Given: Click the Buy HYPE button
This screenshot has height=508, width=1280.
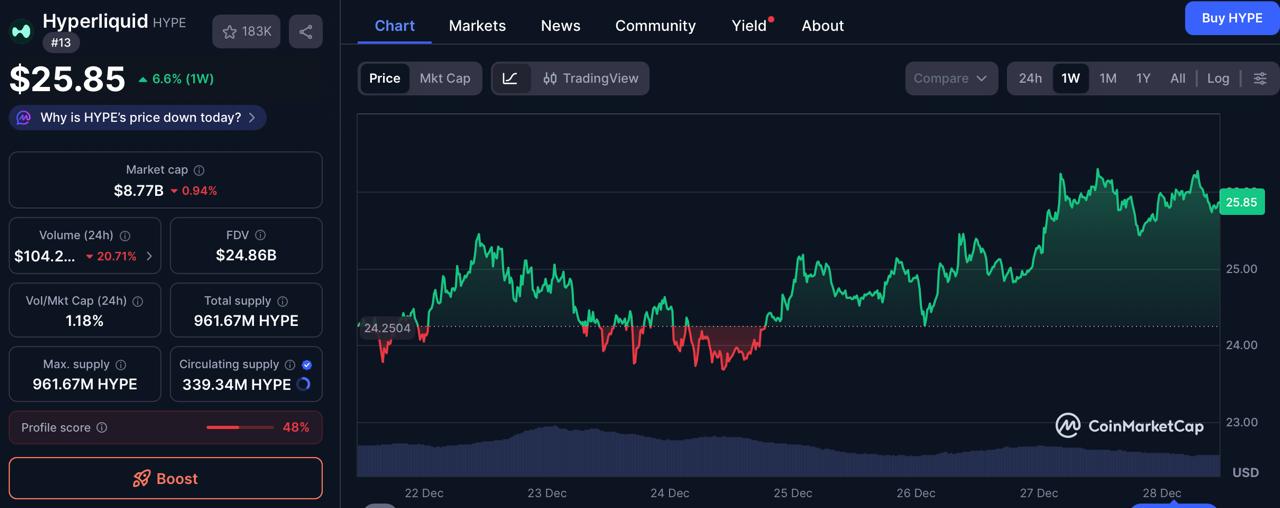Looking at the screenshot, I should click(x=1231, y=18).
